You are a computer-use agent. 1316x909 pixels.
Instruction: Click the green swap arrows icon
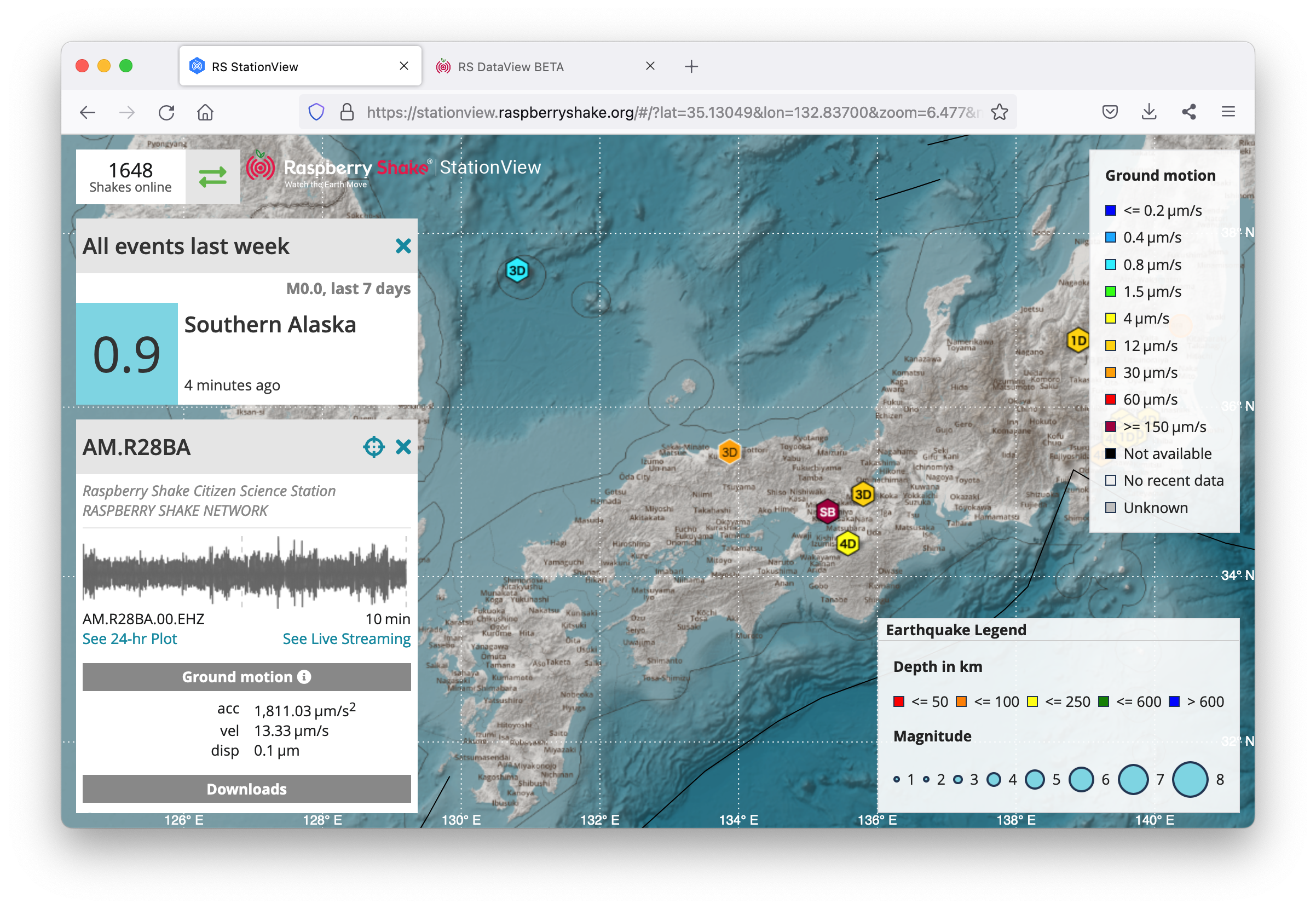point(212,177)
